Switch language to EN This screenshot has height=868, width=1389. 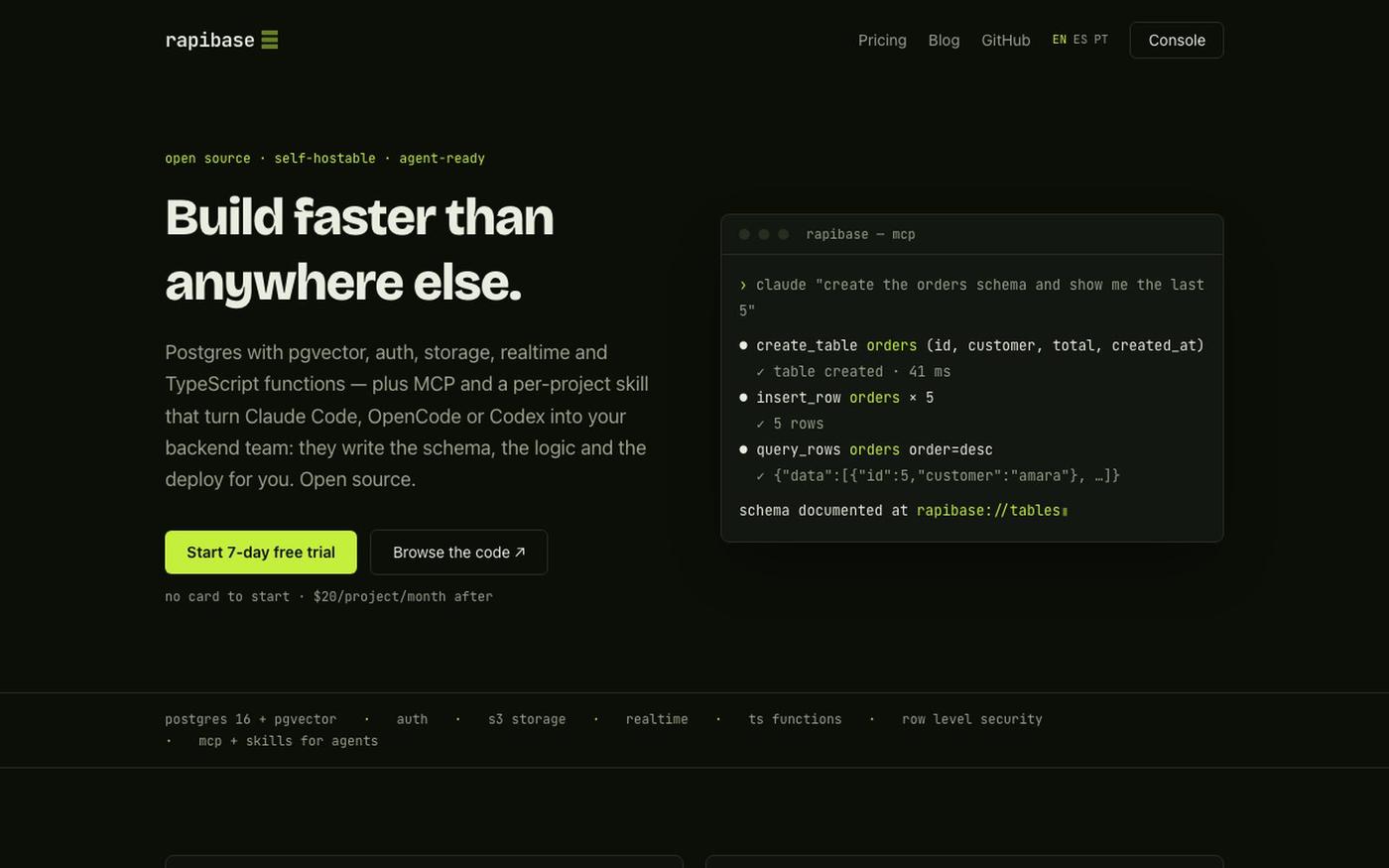pyautogui.click(x=1060, y=40)
